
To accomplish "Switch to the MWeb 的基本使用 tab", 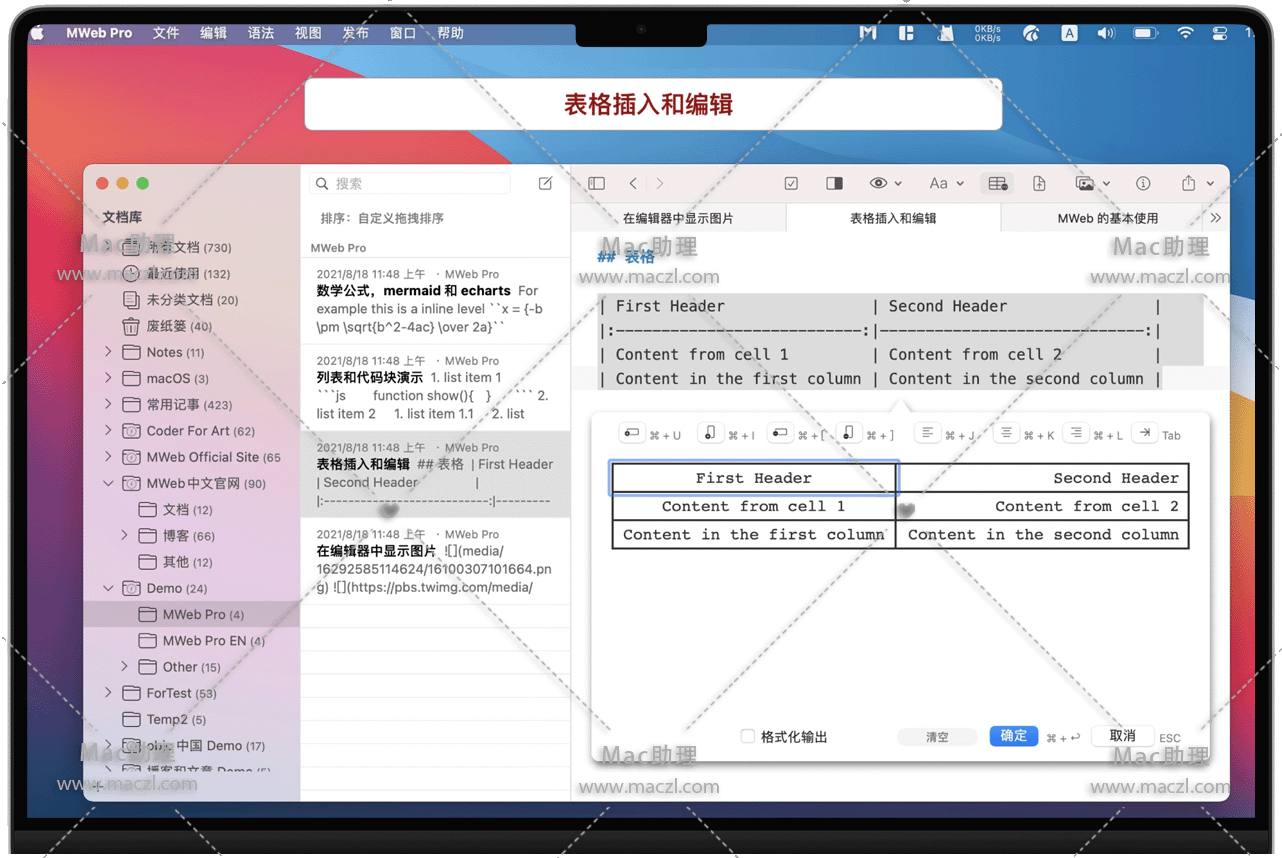I will [1107, 218].
